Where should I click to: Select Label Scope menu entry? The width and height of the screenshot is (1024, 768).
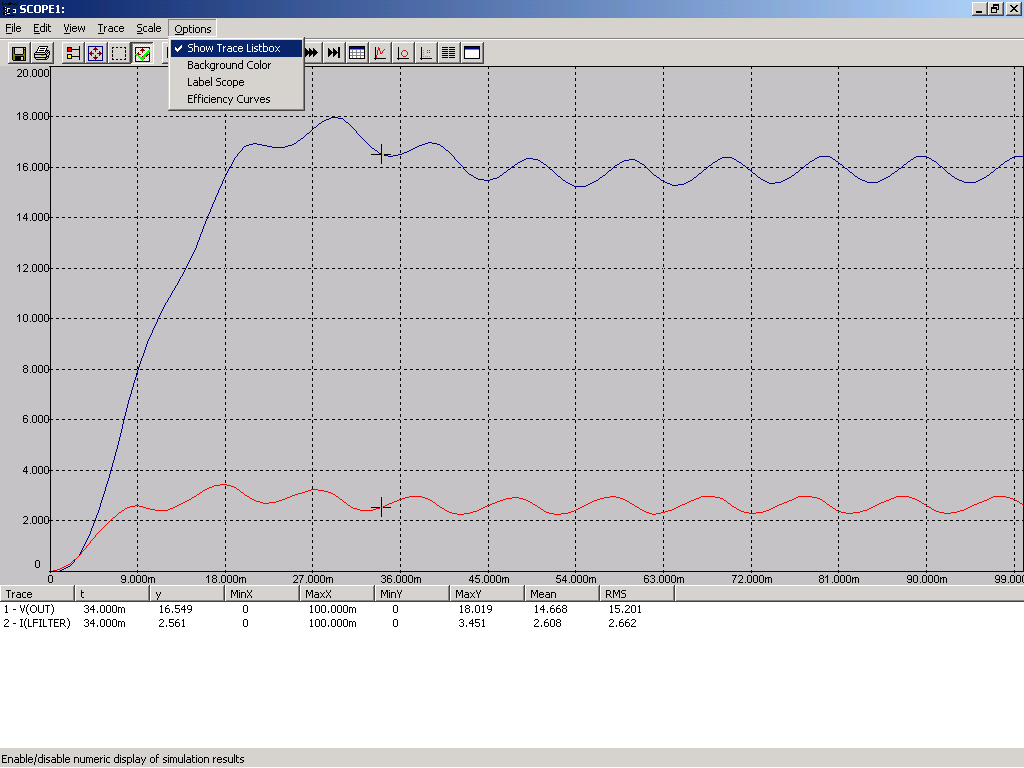[x=236, y=82]
